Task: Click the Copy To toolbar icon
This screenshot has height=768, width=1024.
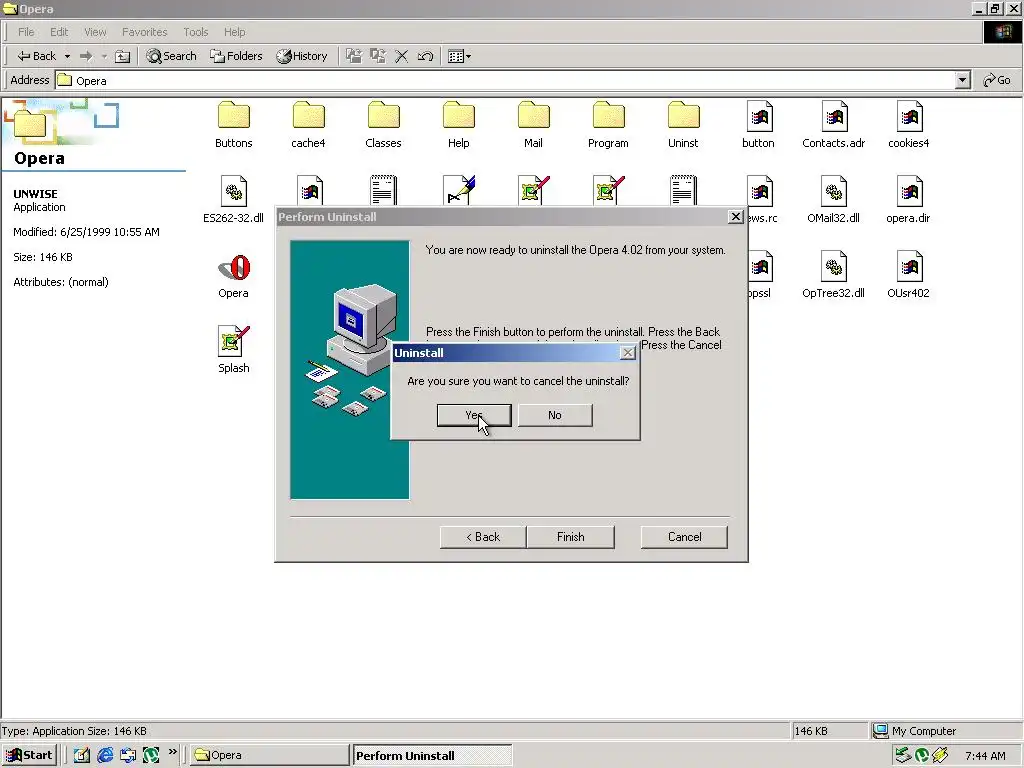Action: (x=378, y=56)
